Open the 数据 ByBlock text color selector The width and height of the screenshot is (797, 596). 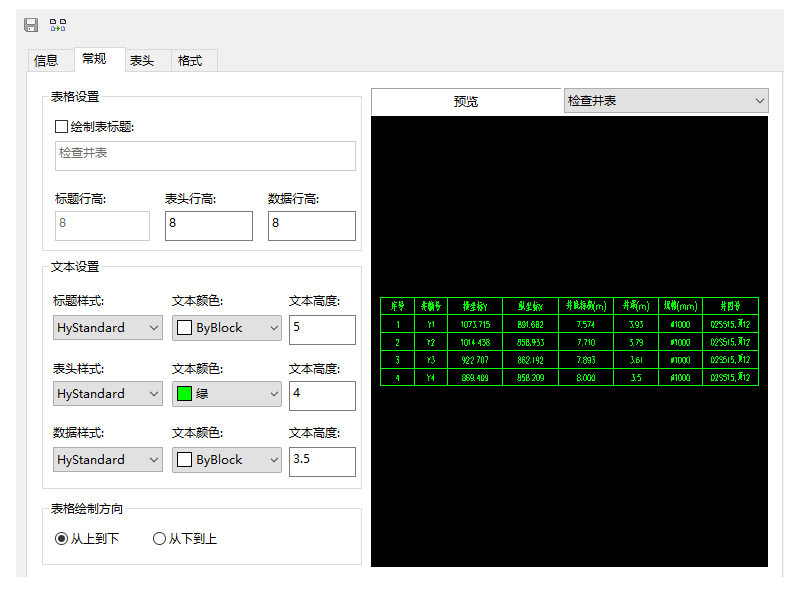point(226,460)
